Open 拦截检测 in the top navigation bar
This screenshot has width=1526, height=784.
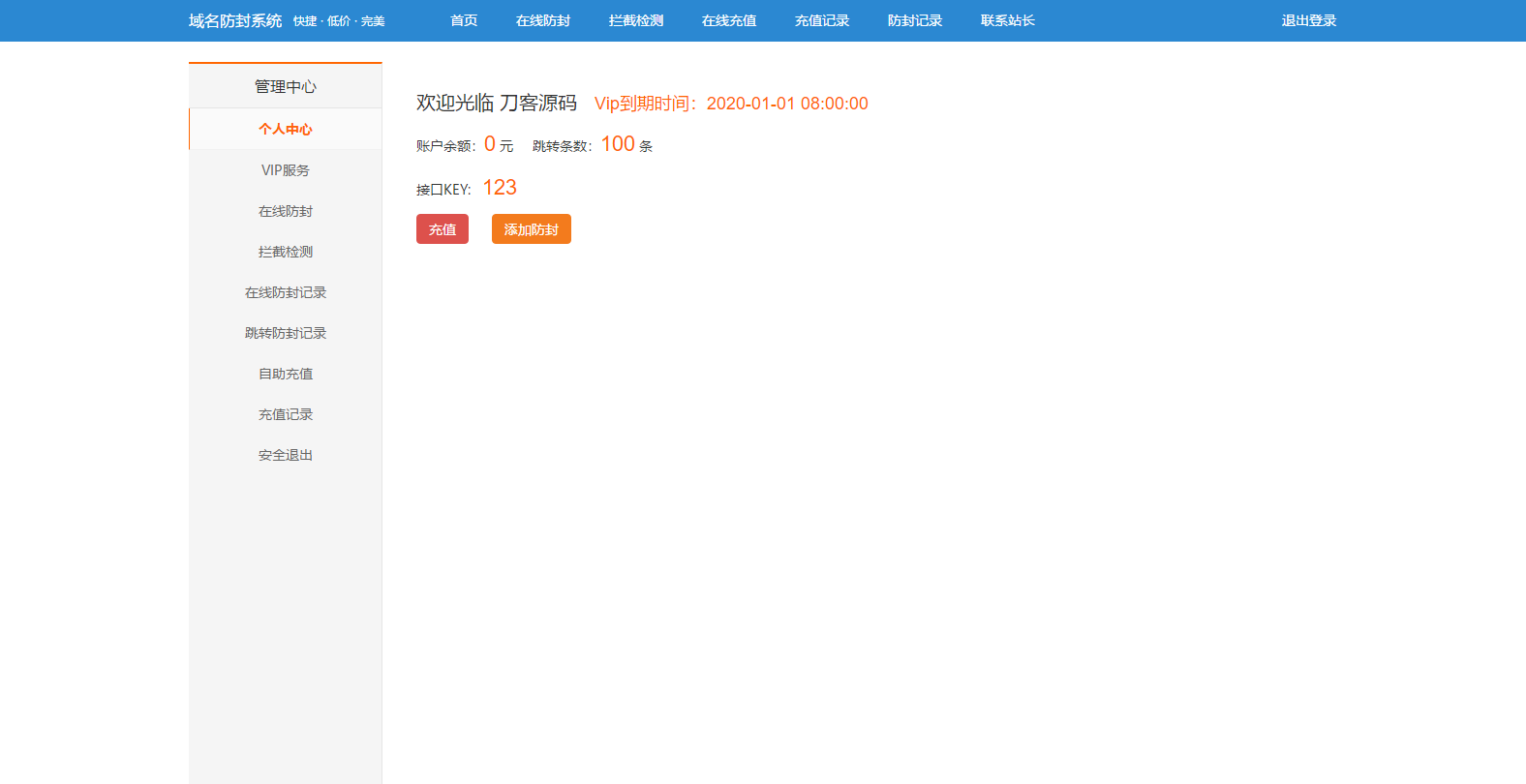tap(636, 20)
